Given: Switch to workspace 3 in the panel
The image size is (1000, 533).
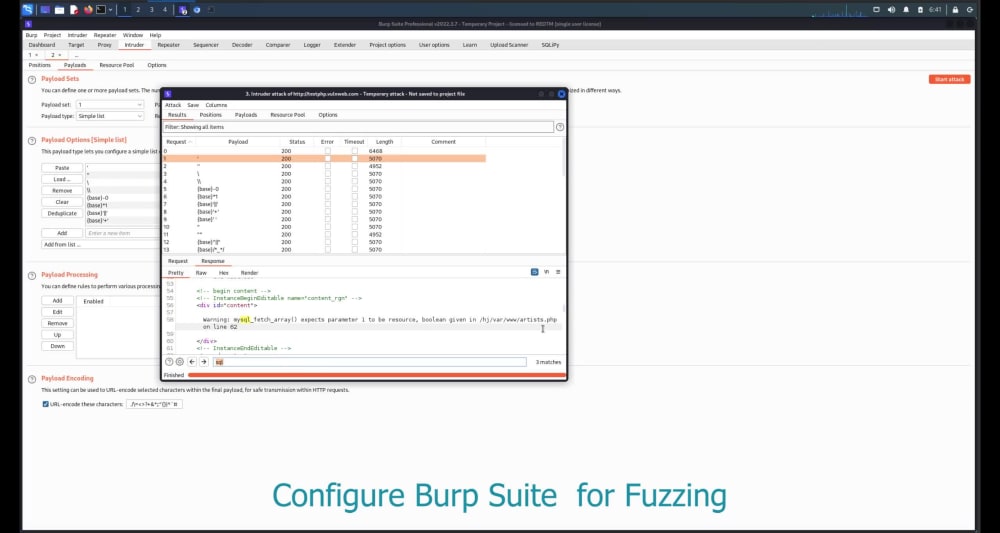Looking at the screenshot, I should [151, 10].
